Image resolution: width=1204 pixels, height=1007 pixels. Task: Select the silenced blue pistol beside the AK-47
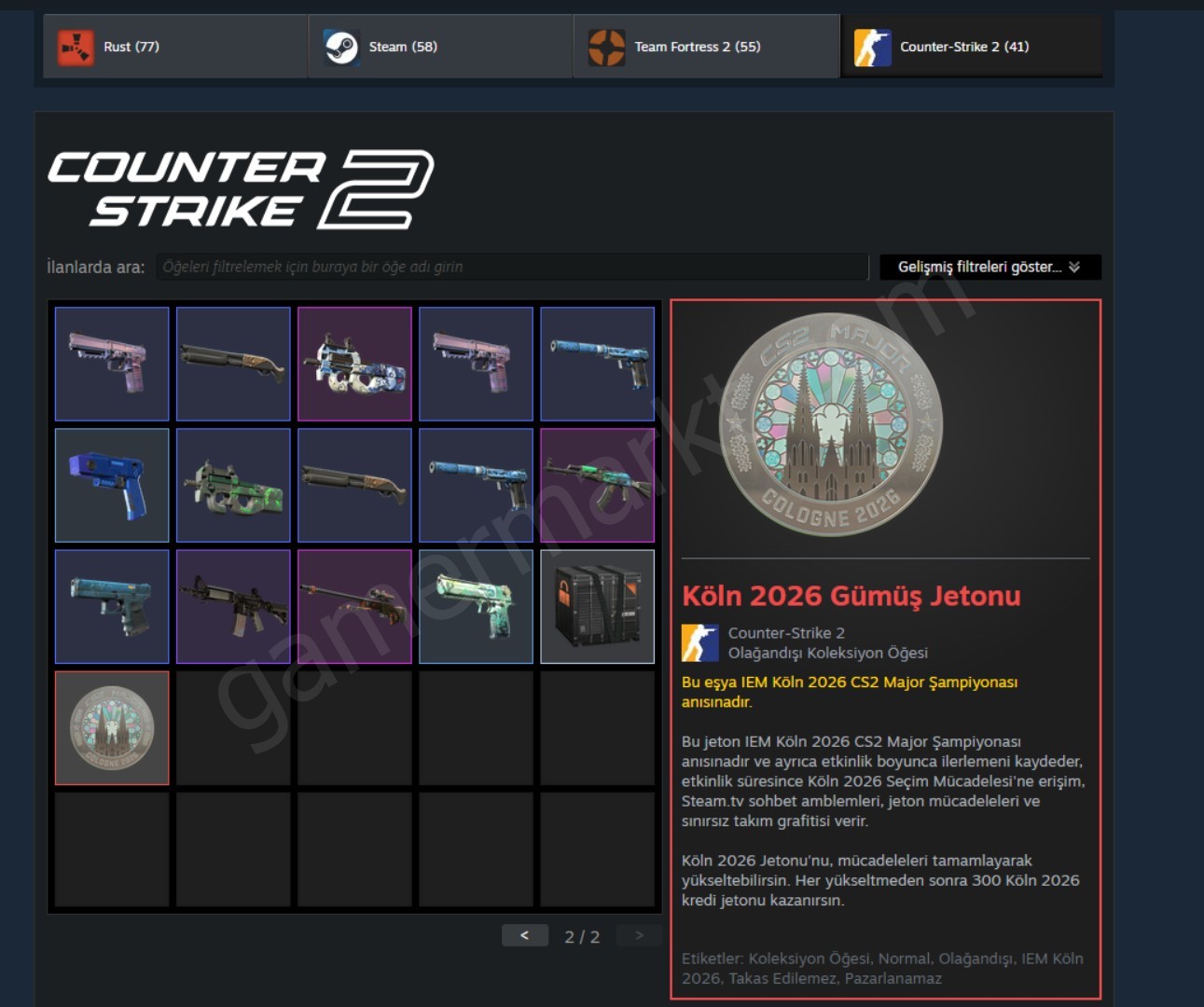coord(476,485)
